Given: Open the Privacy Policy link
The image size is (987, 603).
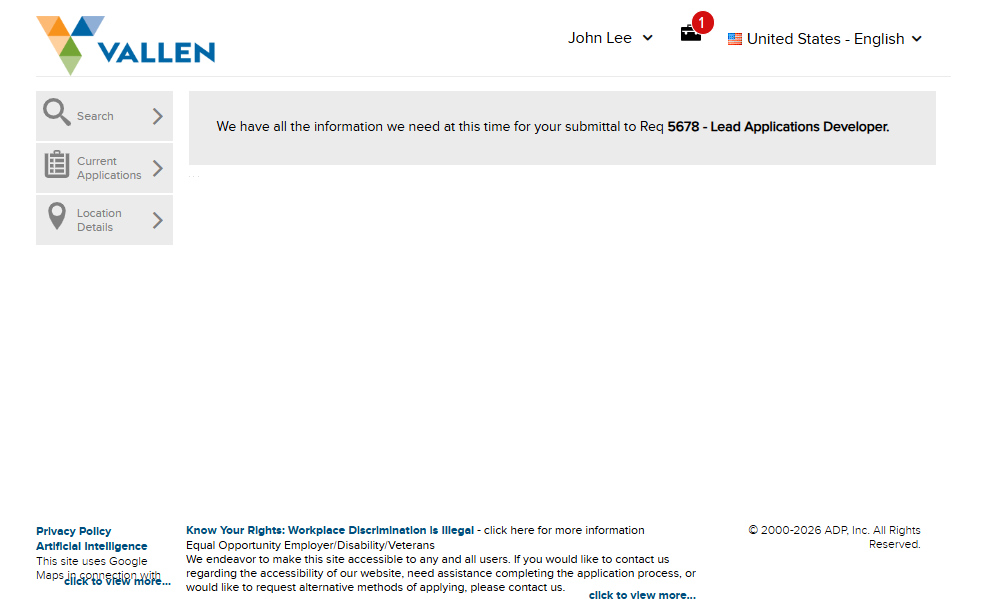Looking at the screenshot, I should point(74,531).
